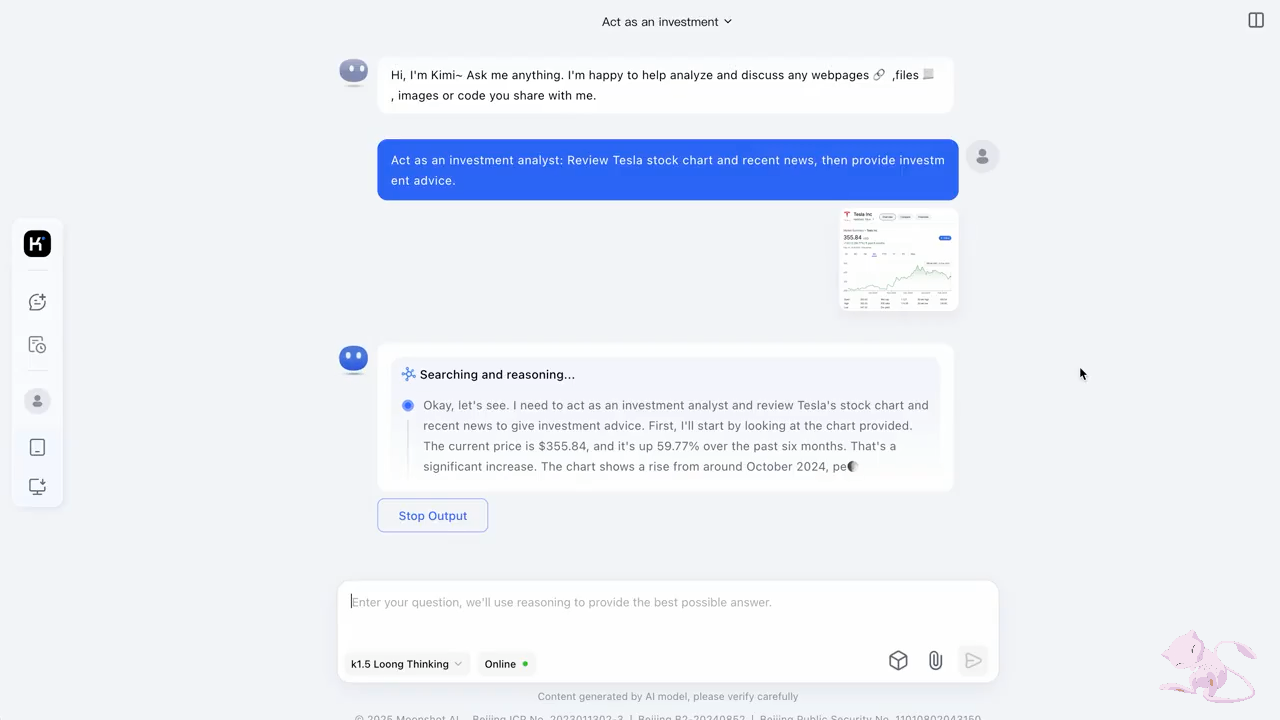Toggle the side panel icon at top right
This screenshot has width=1280, height=720.
1256,20
